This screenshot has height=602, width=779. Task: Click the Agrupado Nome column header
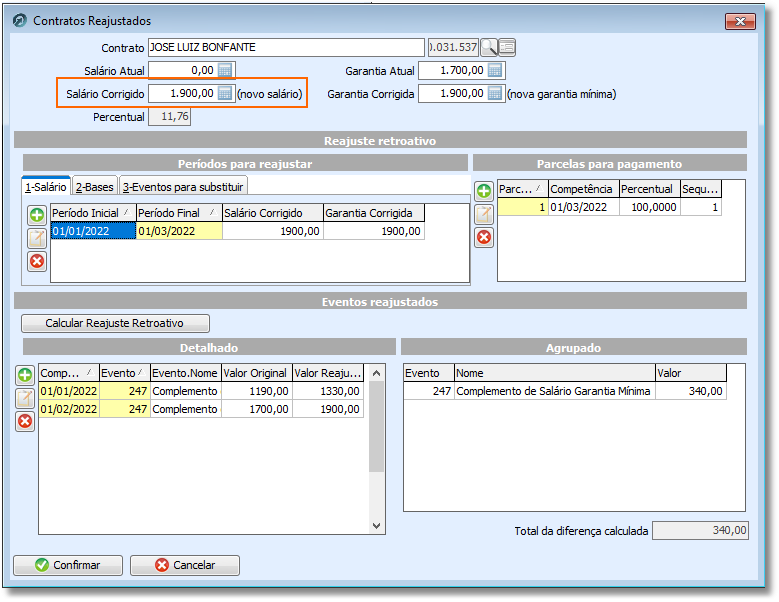click(x=554, y=373)
